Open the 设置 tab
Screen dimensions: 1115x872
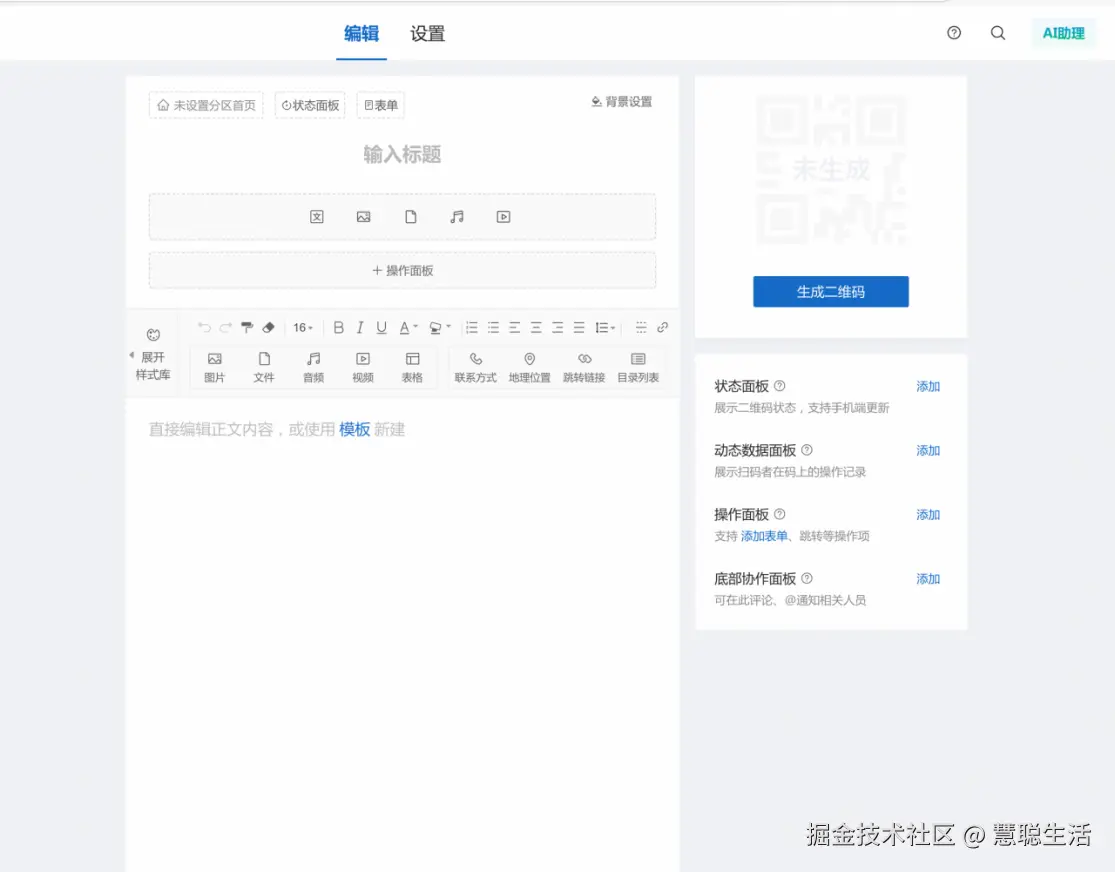coord(427,33)
